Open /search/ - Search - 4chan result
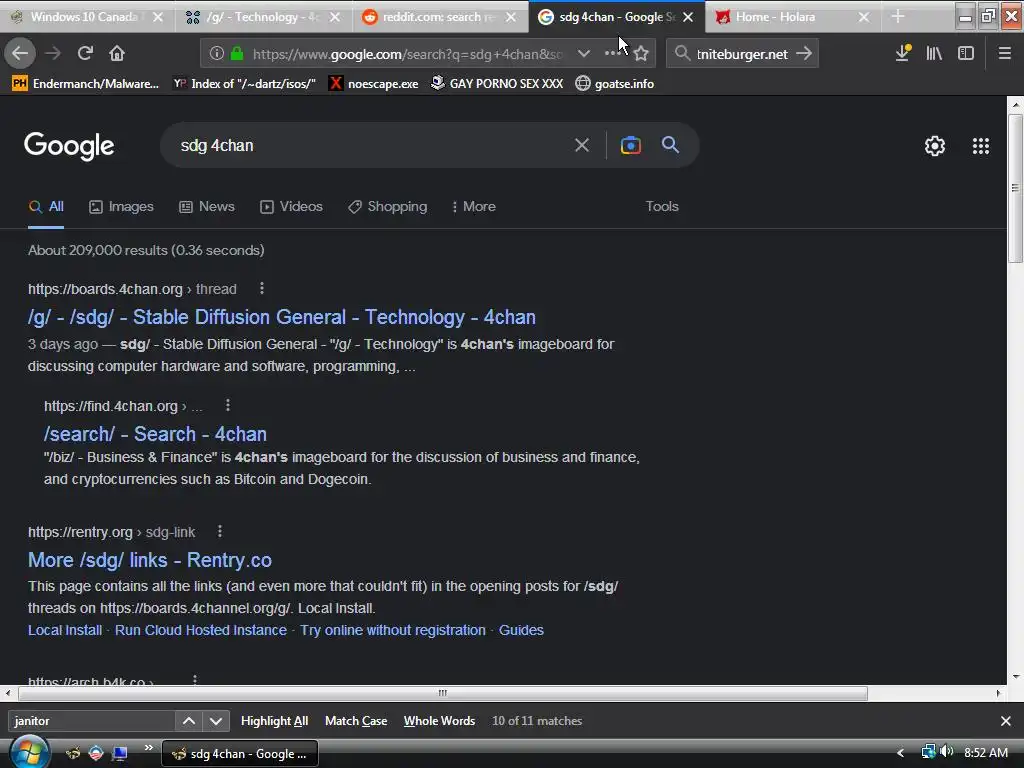The image size is (1024, 768). pyautogui.click(x=155, y=434)
